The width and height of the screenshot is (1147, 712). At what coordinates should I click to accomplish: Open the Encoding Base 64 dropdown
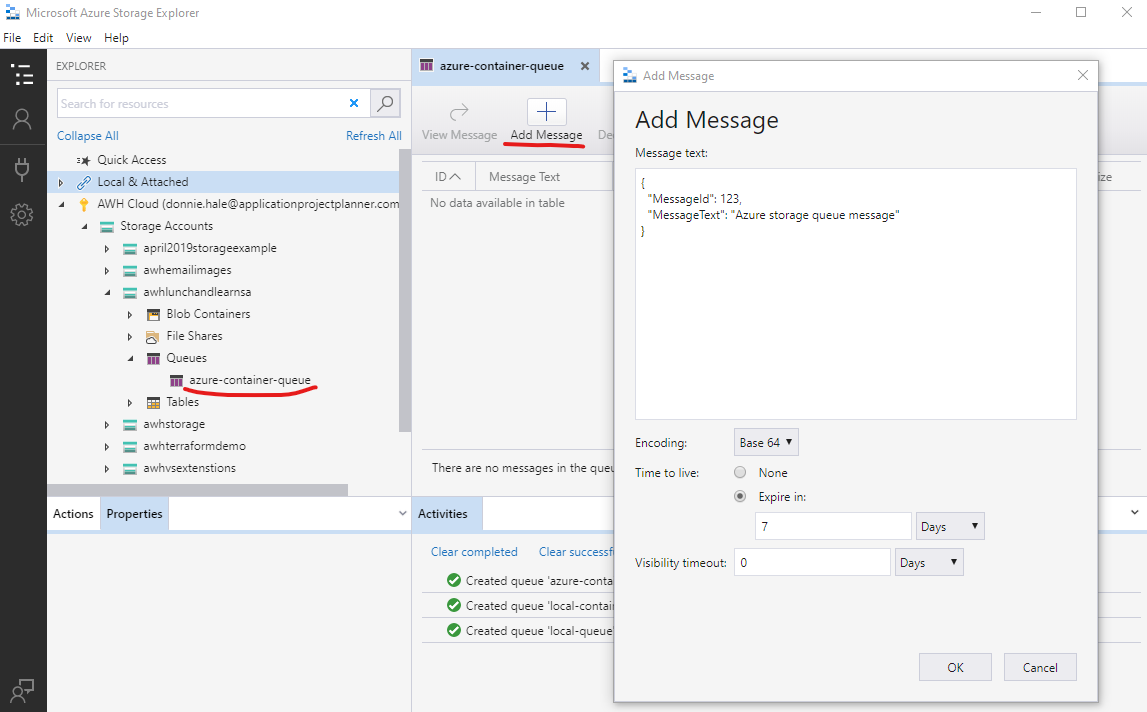pyautogui.click(x=766, y=443)
